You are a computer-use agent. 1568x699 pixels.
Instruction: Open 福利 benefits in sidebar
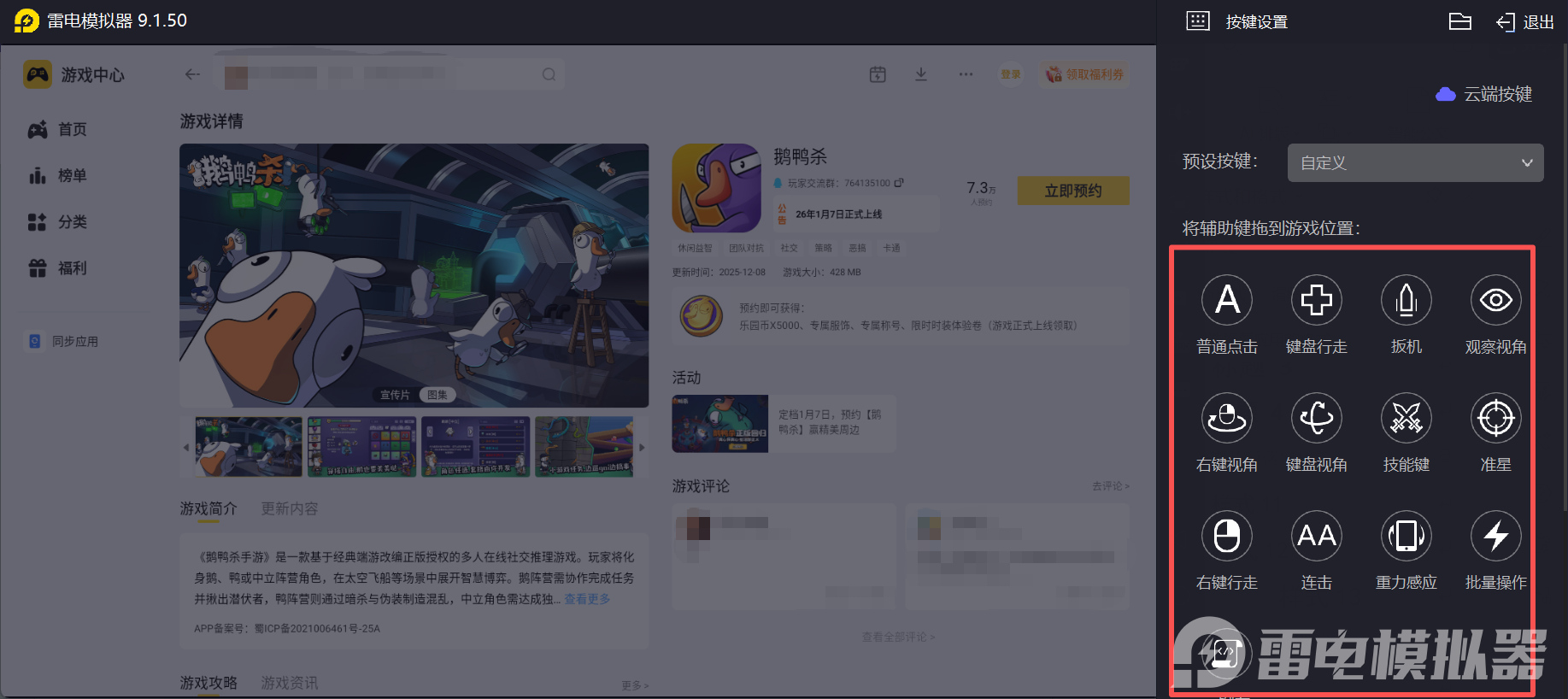[57, 267]
